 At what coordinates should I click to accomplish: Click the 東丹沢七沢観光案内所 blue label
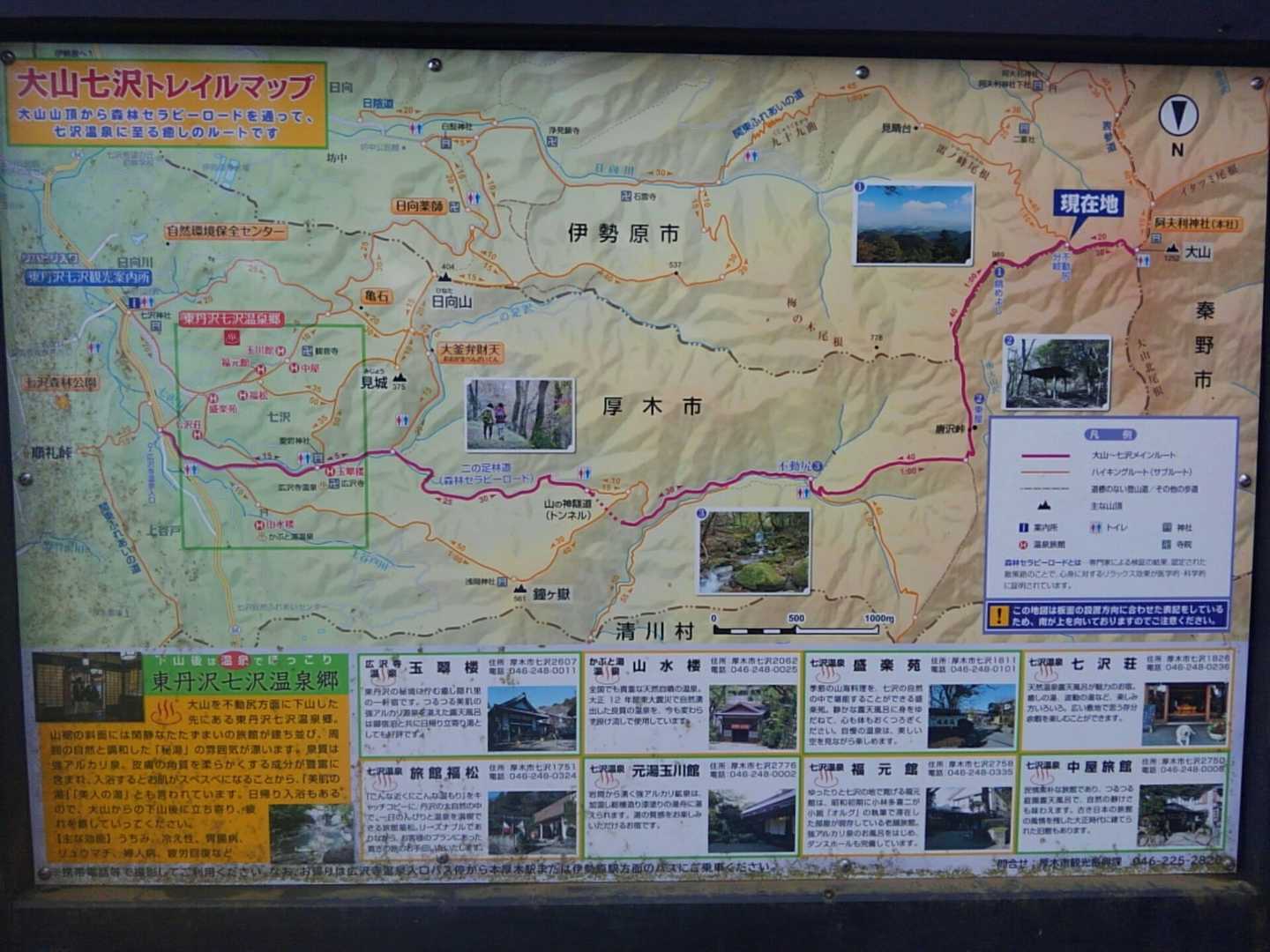(88, 277)
